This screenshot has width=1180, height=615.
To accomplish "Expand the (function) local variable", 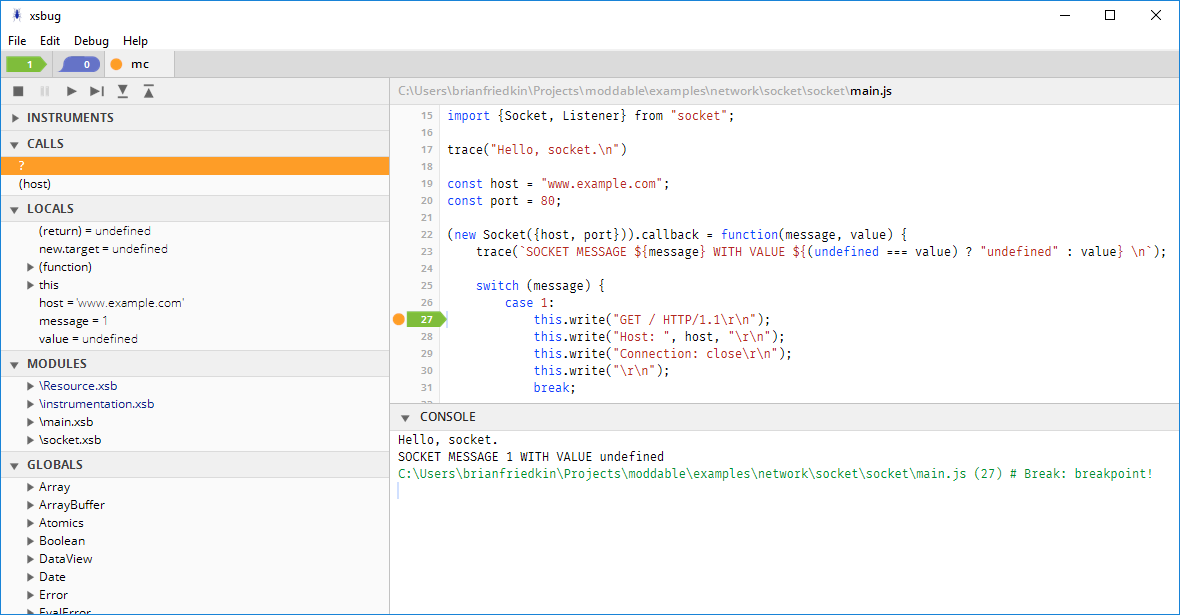I will click(31, 267).
